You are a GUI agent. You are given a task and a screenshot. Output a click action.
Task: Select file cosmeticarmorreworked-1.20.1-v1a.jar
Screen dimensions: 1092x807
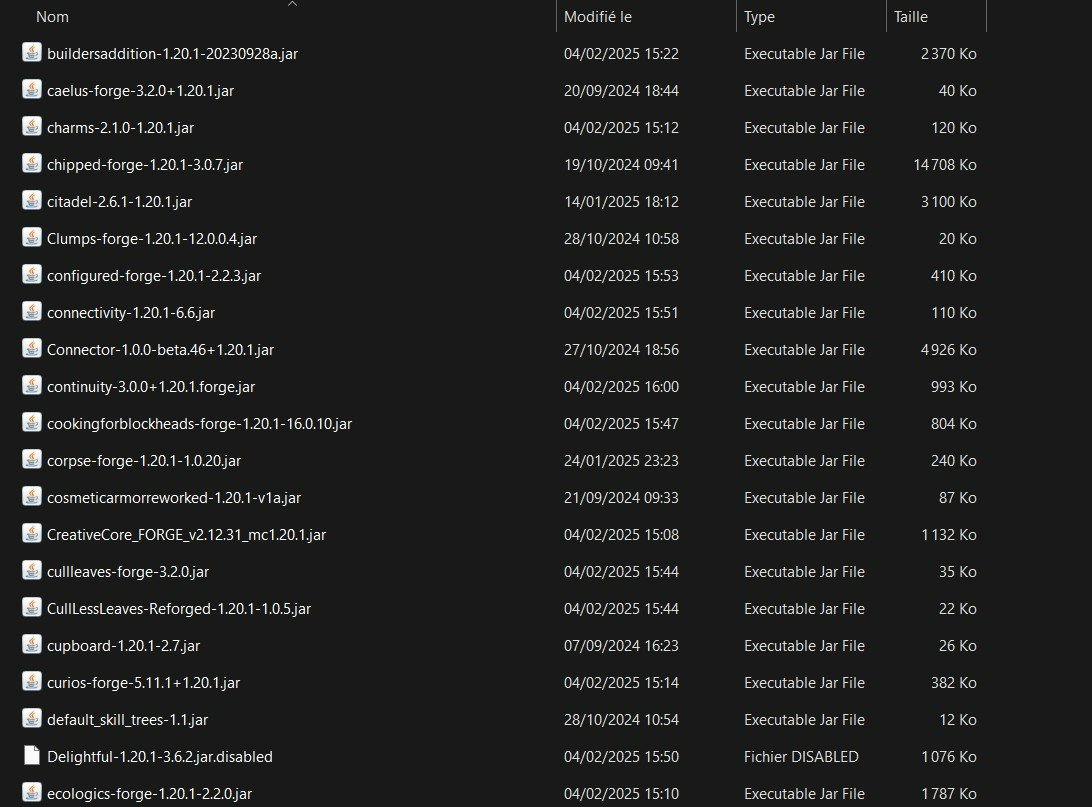(174, 497)
